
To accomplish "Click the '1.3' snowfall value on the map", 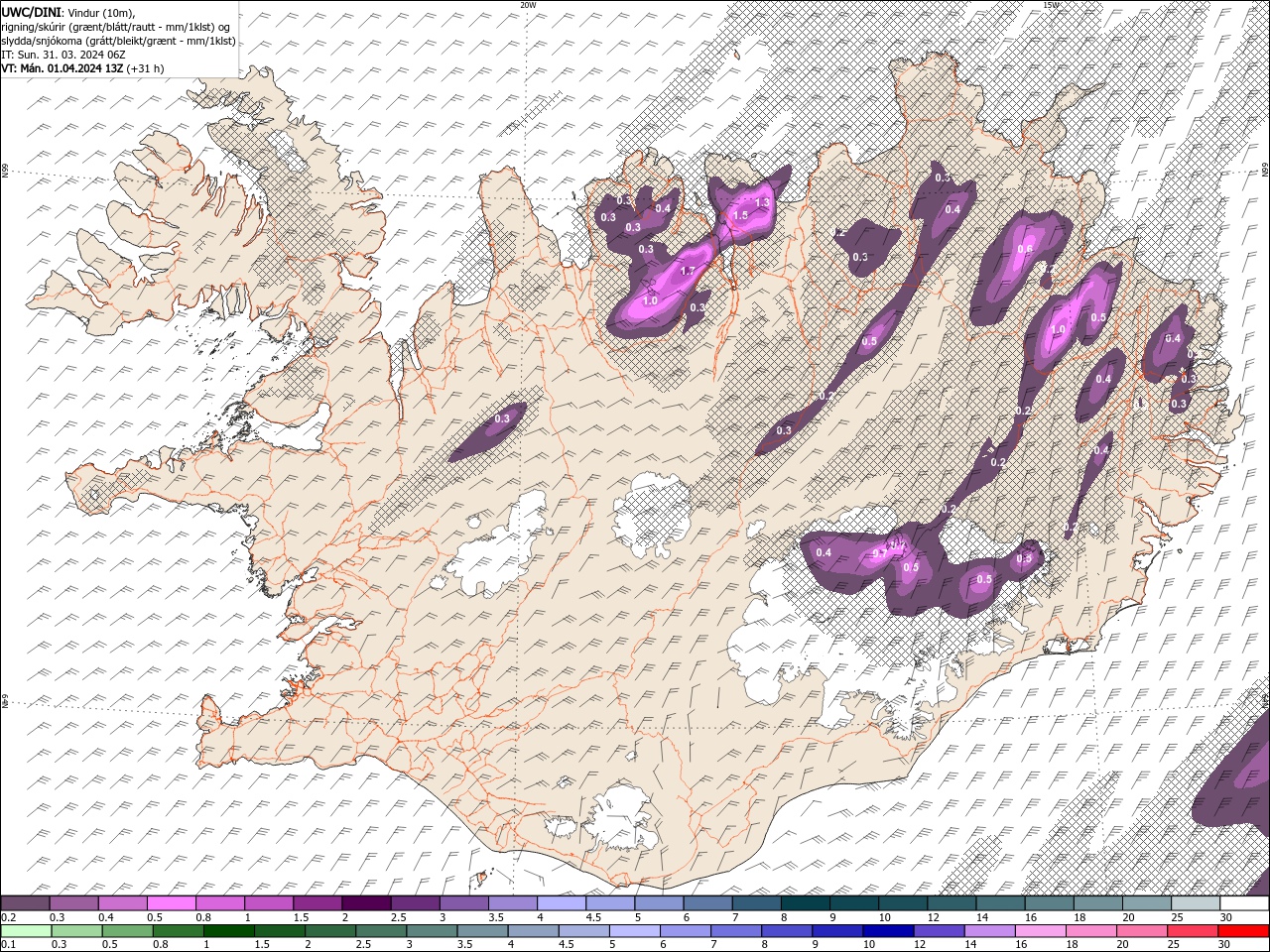I will click(x=762, y=202).
